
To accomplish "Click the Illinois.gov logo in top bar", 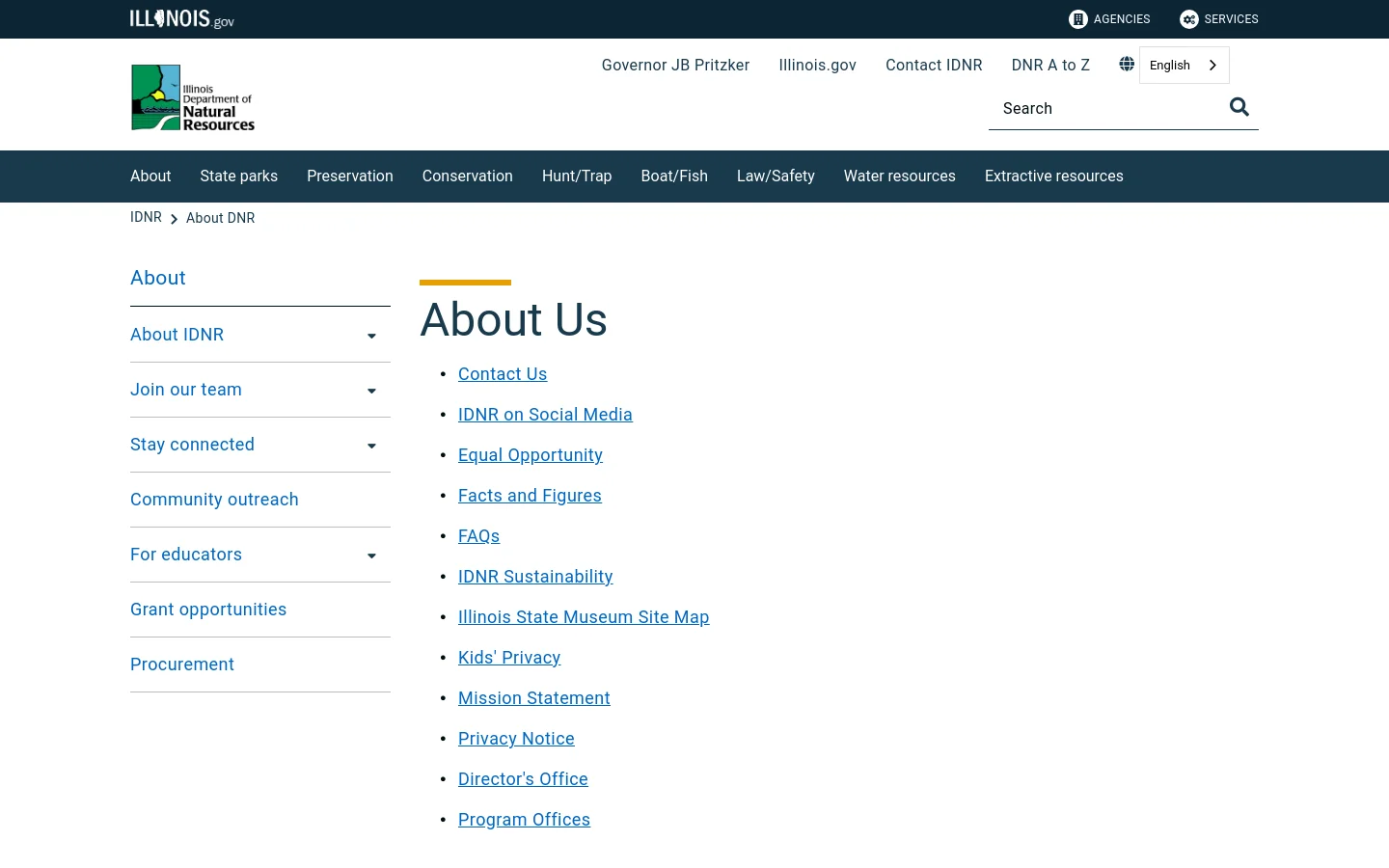I will (182, 18).
